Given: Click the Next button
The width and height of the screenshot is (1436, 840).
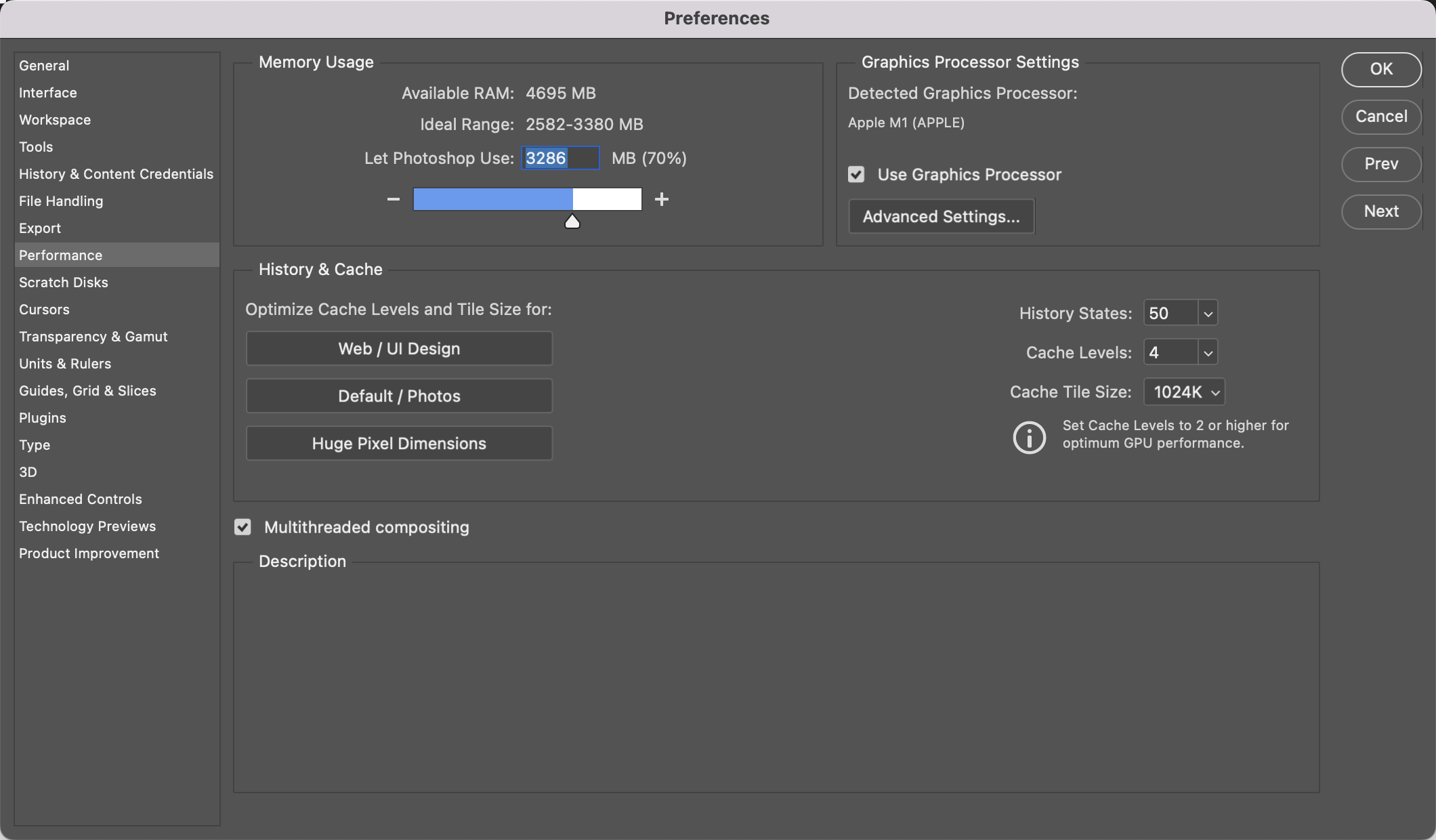Looking at the screenshot, I should (x=1380, y=211).
